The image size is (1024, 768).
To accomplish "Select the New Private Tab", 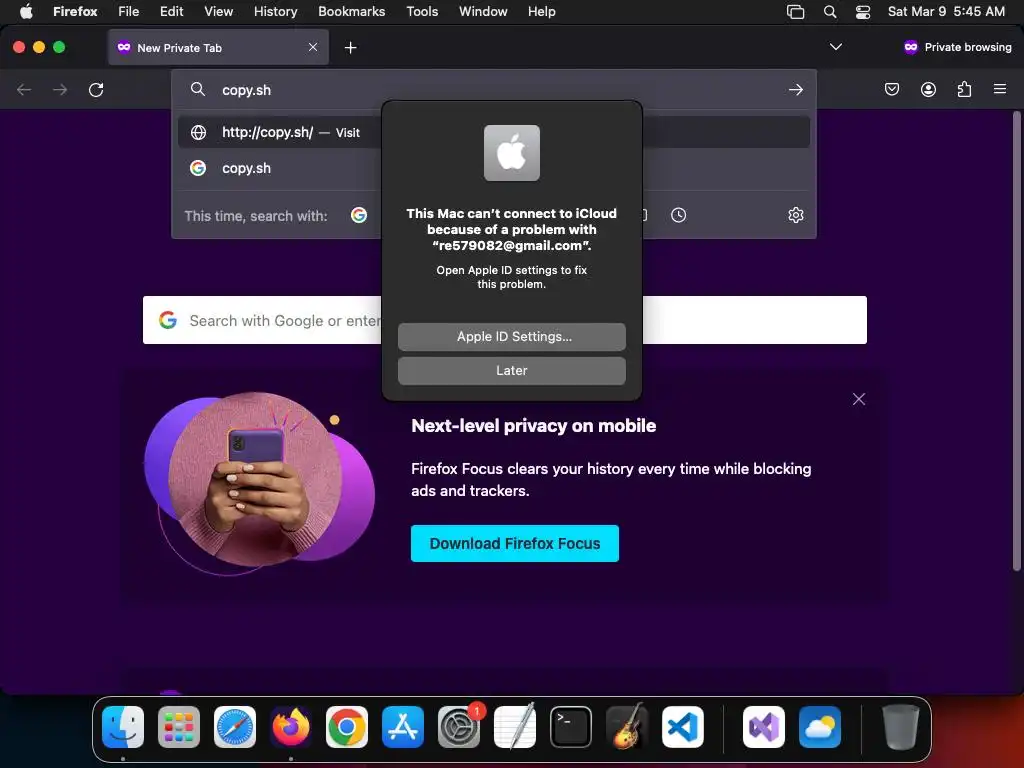I will click(x=218, y=47).
